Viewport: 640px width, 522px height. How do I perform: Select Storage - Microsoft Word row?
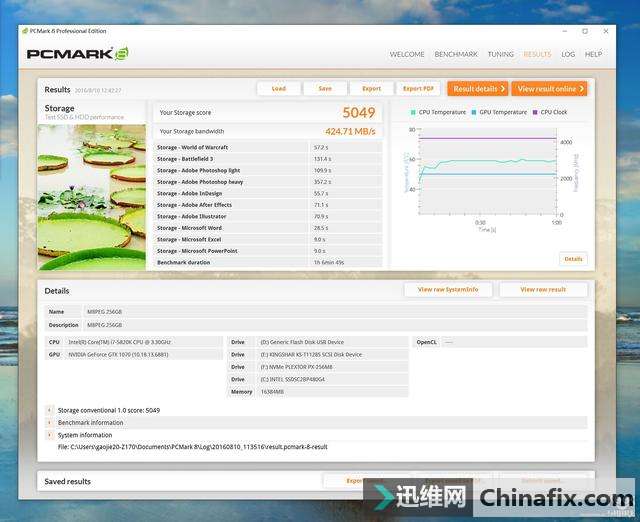pos(268,228)
